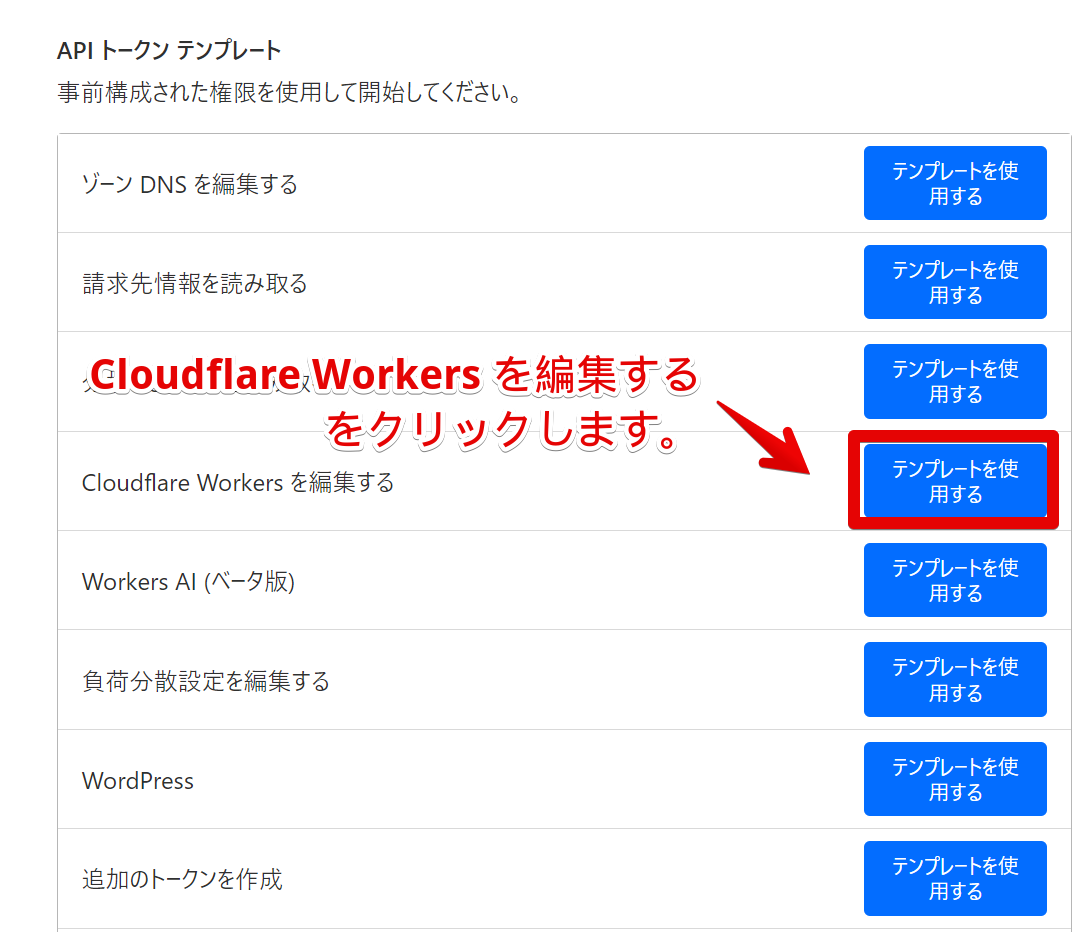Use the WordPress token template
1076x932 pixels.
pyautogui.click(x=954, y=779)
